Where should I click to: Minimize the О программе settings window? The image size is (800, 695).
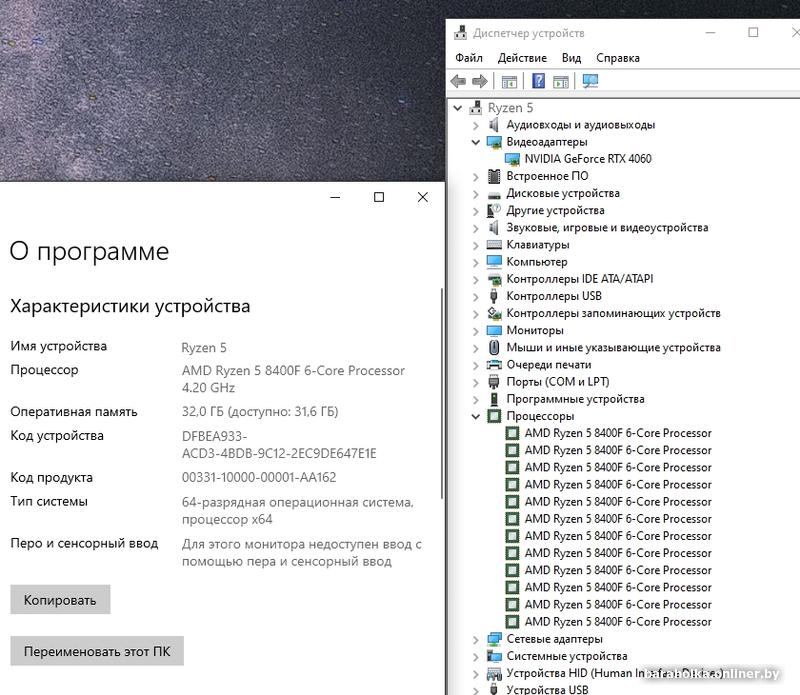[x=335, y=197]
